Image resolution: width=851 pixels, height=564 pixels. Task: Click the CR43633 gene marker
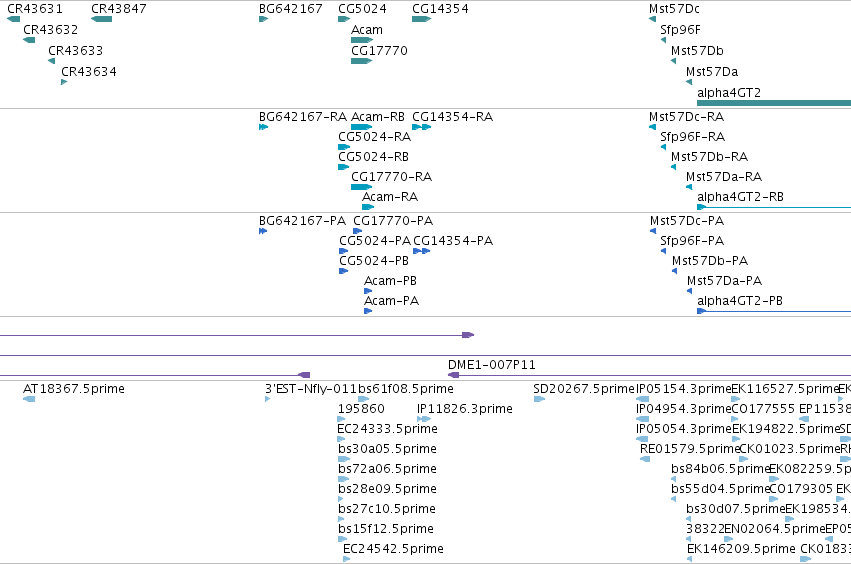[52, 61]
